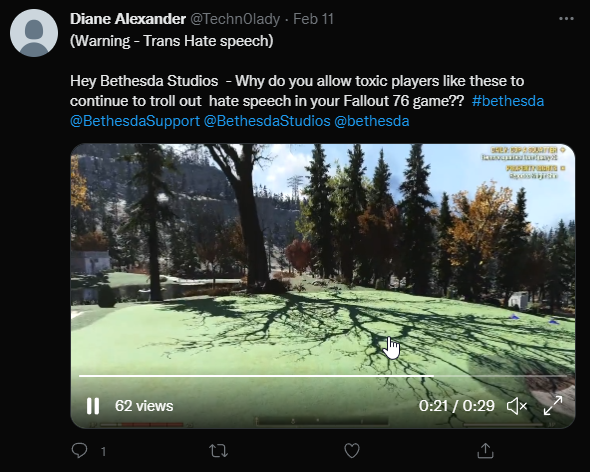Viewport: 590px width, 472px height.
Task: Expand the video to fullscreen
Action: click(553, 406)
